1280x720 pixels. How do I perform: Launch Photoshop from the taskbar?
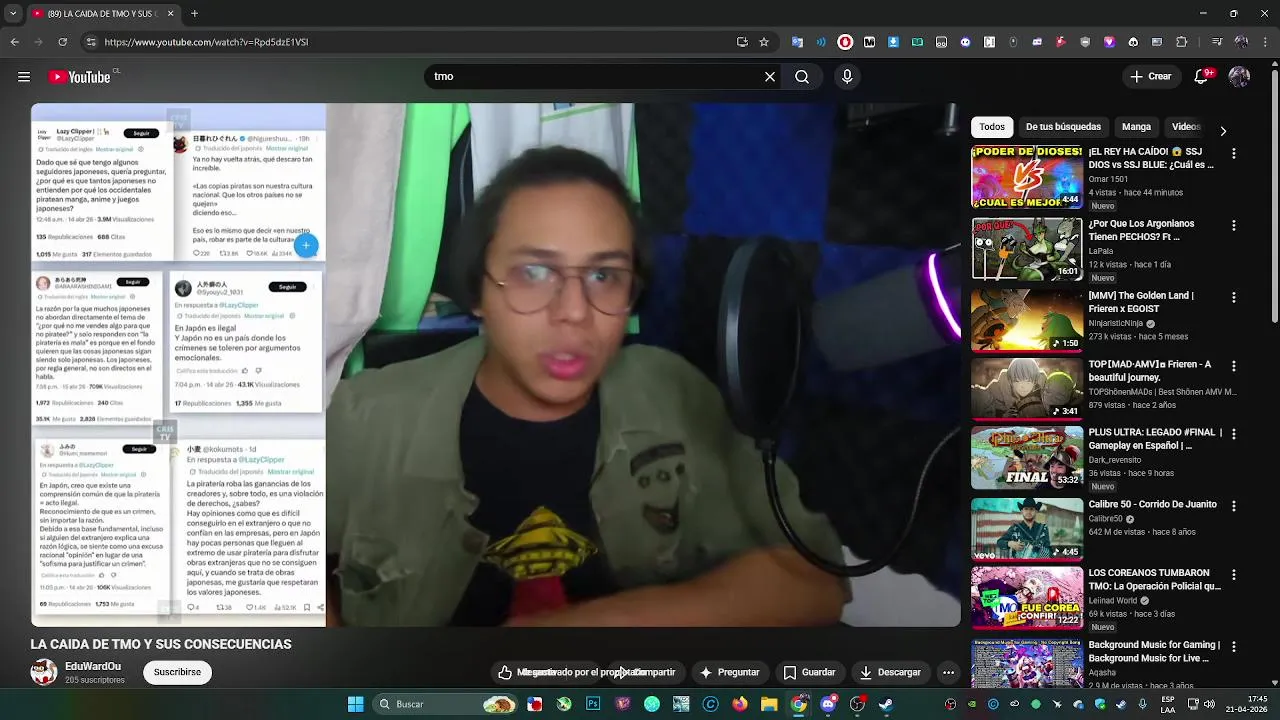tap(593, 704)
